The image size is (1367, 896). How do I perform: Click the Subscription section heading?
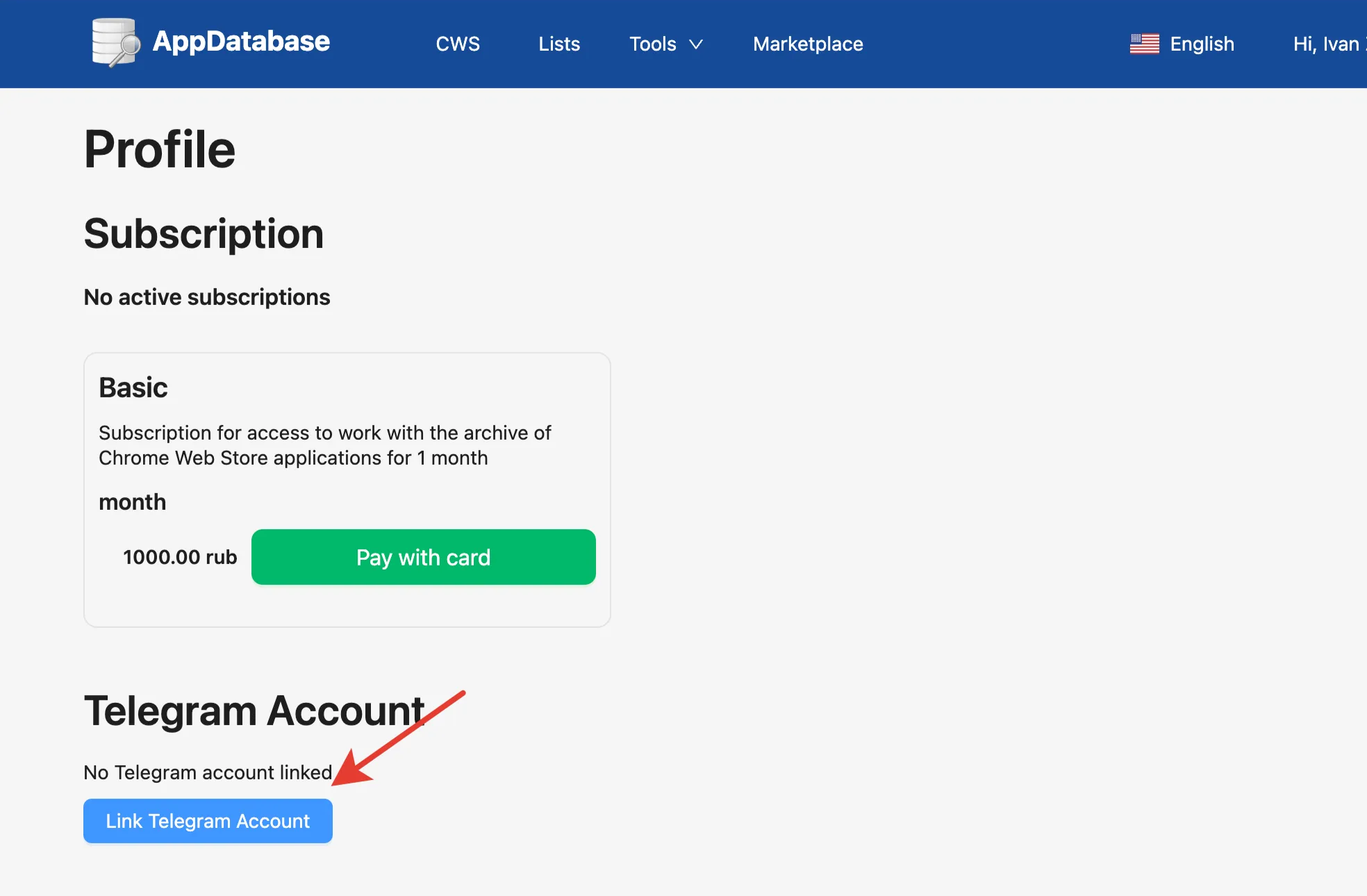[x=204, y=234]
